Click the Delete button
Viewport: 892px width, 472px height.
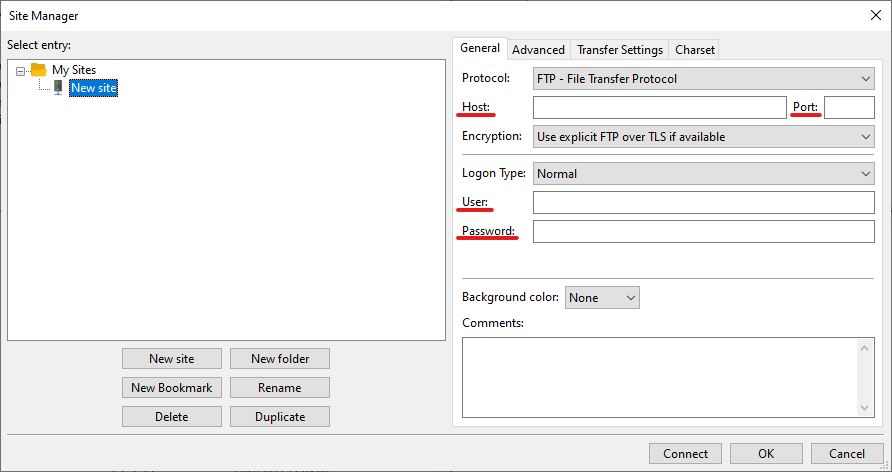[x=172, y=417]
